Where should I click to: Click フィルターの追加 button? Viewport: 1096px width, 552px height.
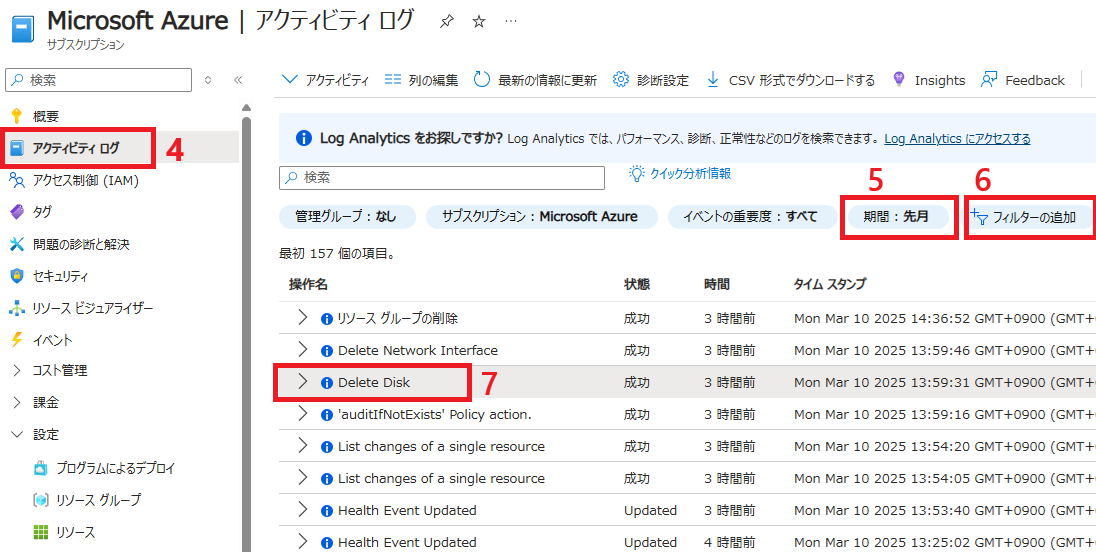point(1029,217)
